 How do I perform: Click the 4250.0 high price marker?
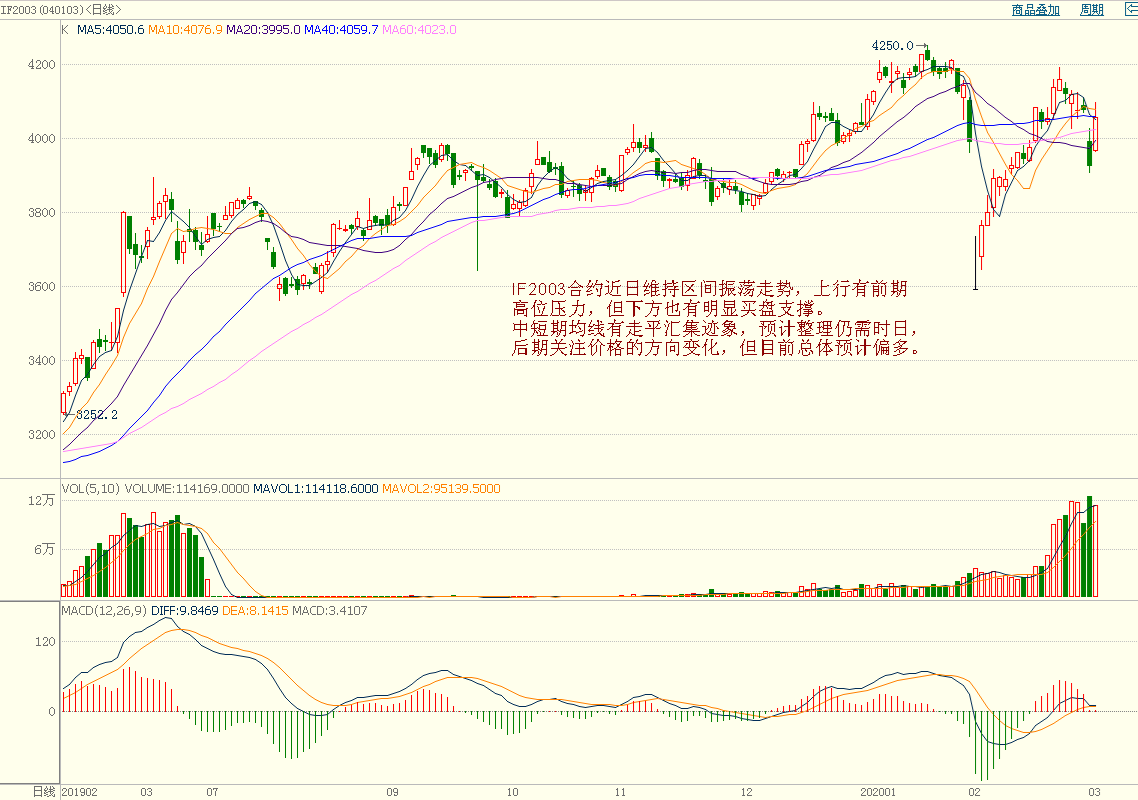[x=892, y=46]
